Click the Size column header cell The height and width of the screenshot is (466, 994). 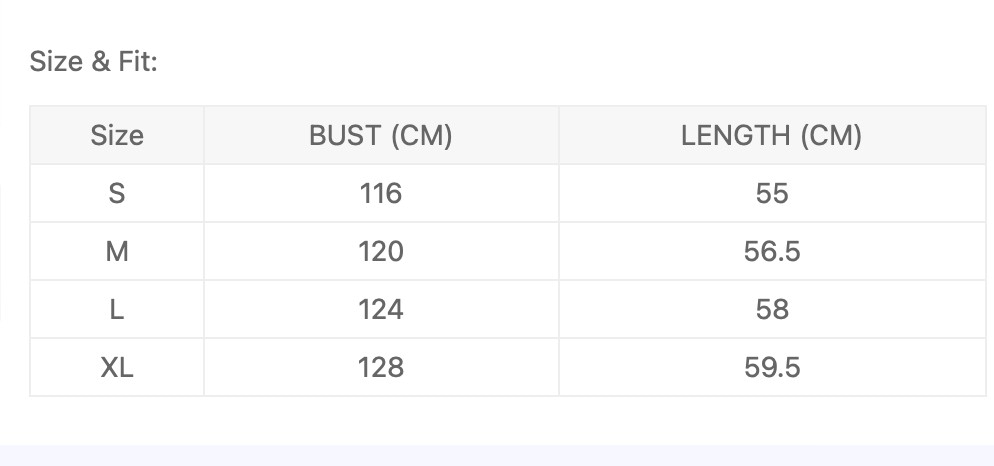(117, 135)
